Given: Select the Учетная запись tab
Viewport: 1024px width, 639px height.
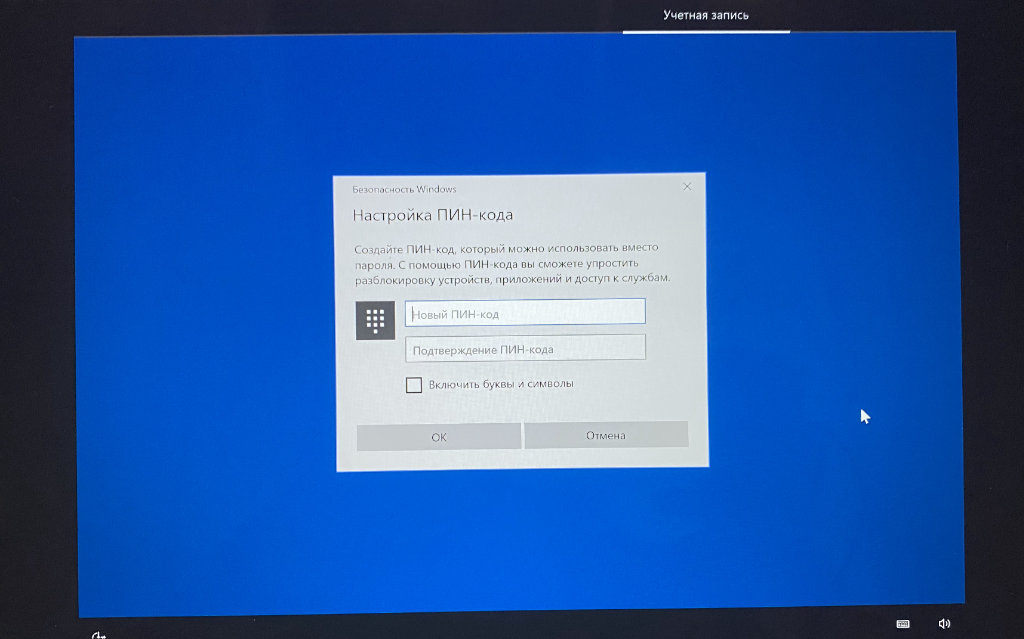Looking at the screenshot, I should [706, 15].
